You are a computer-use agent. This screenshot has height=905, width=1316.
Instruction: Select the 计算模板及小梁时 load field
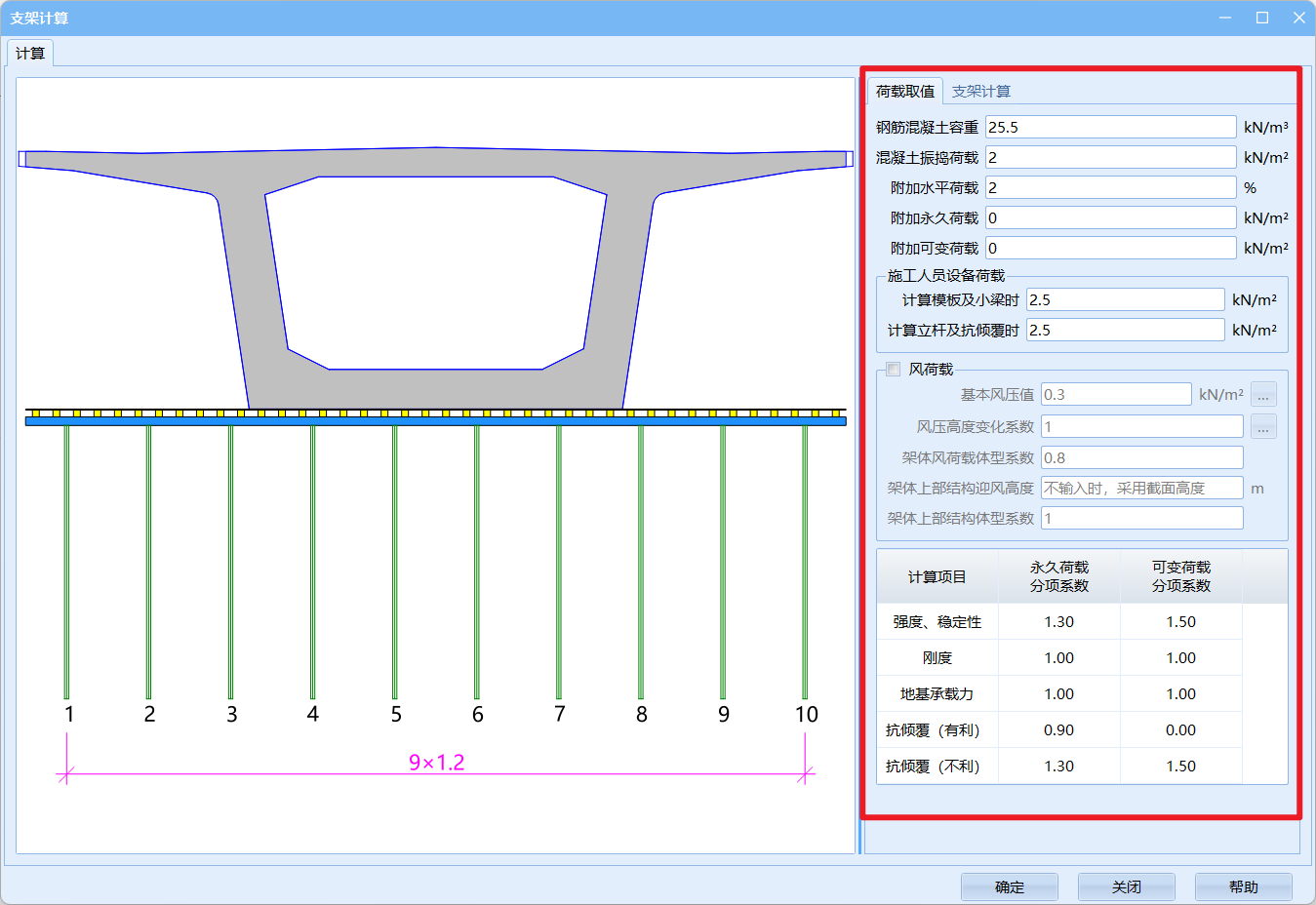[x=1125, y=300]
